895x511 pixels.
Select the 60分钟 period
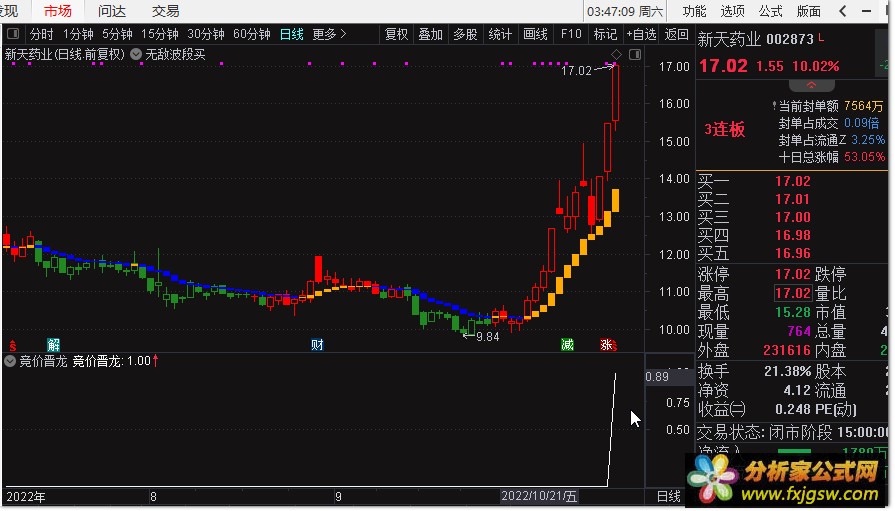point(252,34)
